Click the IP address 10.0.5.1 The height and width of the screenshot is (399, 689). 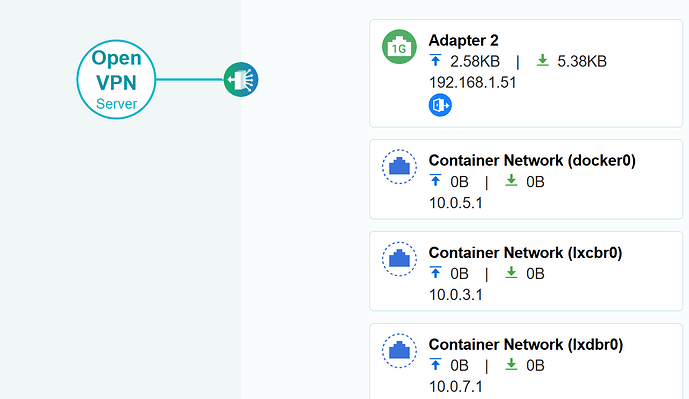point(456,203)
